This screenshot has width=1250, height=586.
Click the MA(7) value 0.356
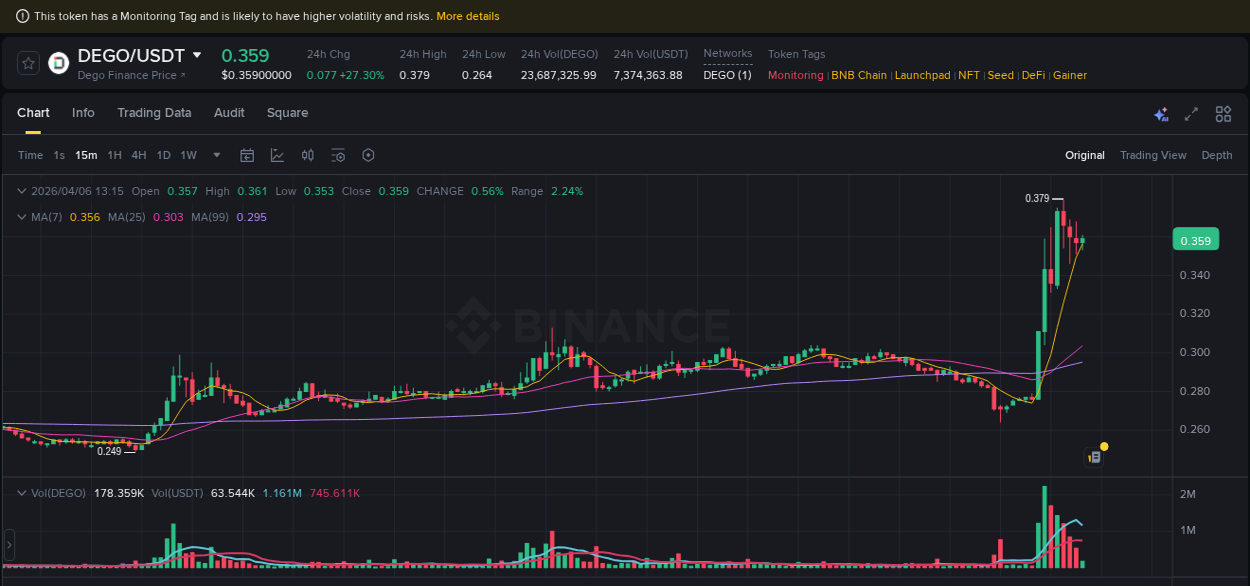pyautogui.click(x=85, y=217)
